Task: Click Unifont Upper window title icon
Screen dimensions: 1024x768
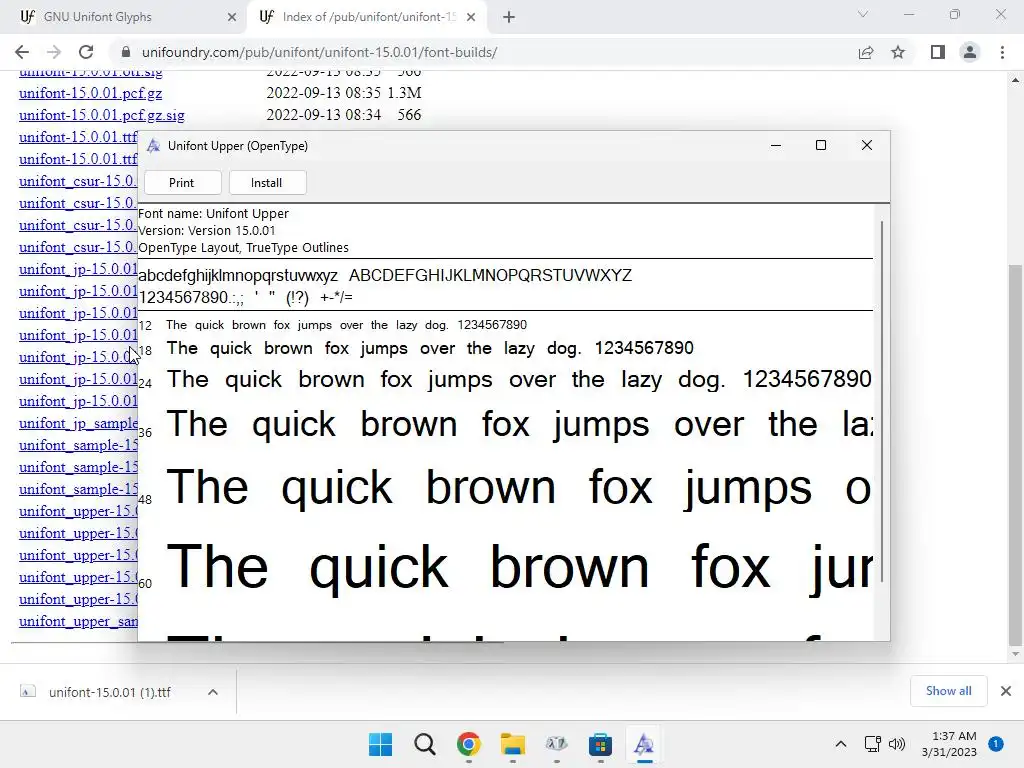Action: [x=153, y=146]
